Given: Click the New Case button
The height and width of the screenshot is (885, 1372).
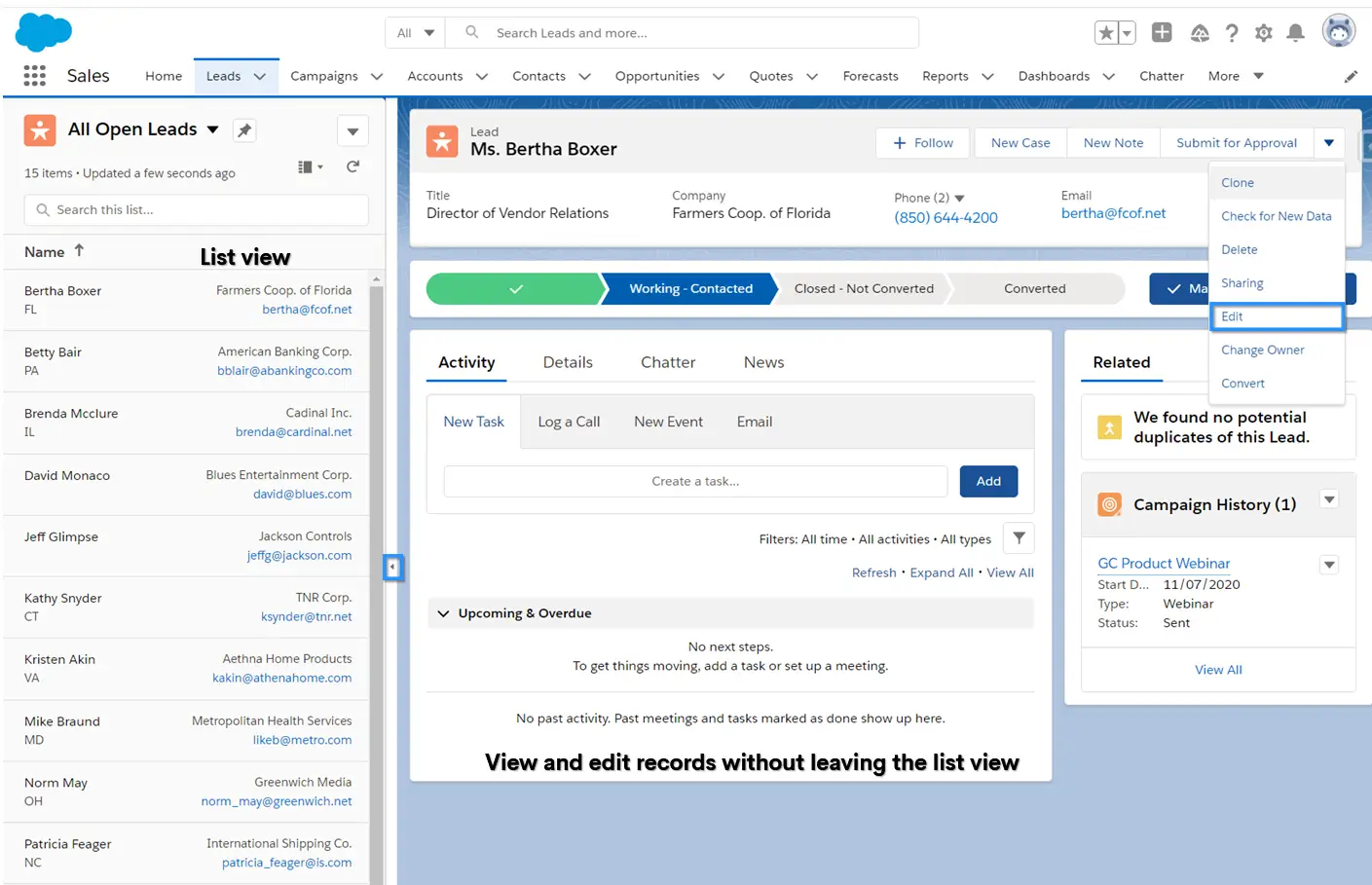Looking at the screenshot, I should tap(1020, 143).
